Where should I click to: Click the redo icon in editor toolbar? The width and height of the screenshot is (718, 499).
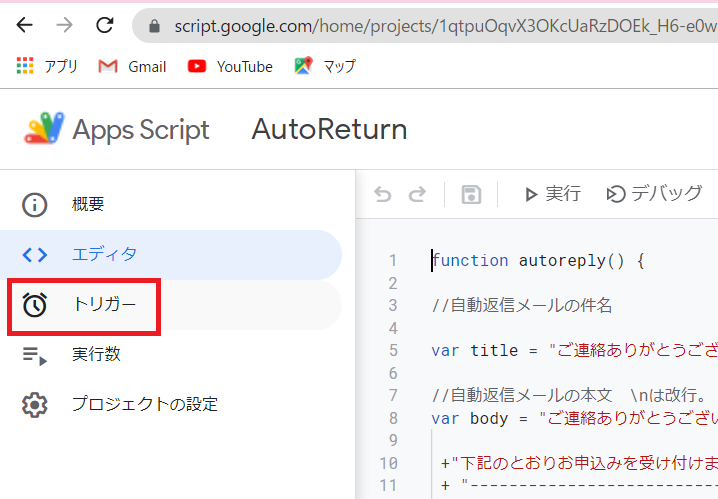pos(417,195)
